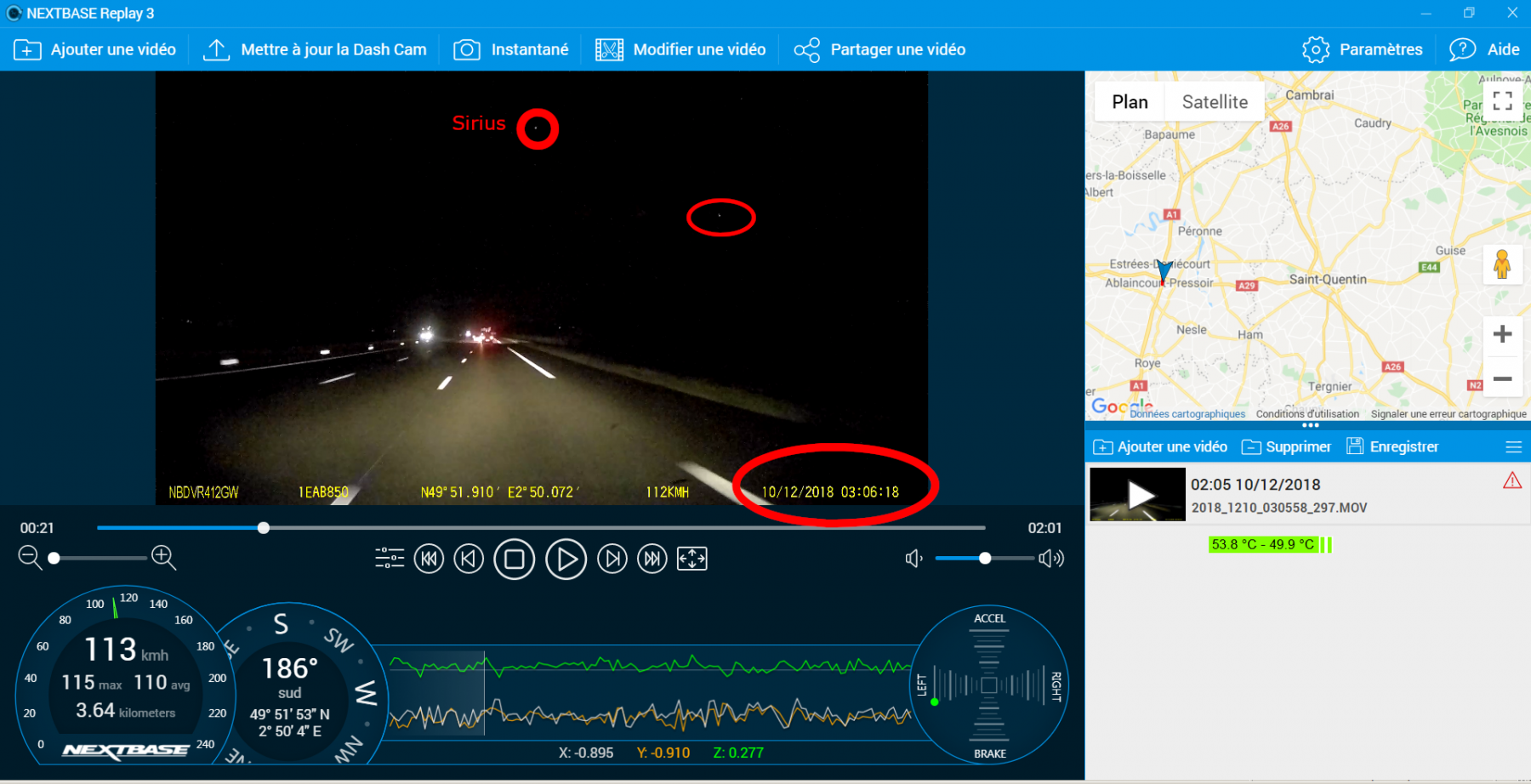Viewport: 1531px width, 784px height.
Task: Click the video progress slider handle
Action: (x=264, y=528)
